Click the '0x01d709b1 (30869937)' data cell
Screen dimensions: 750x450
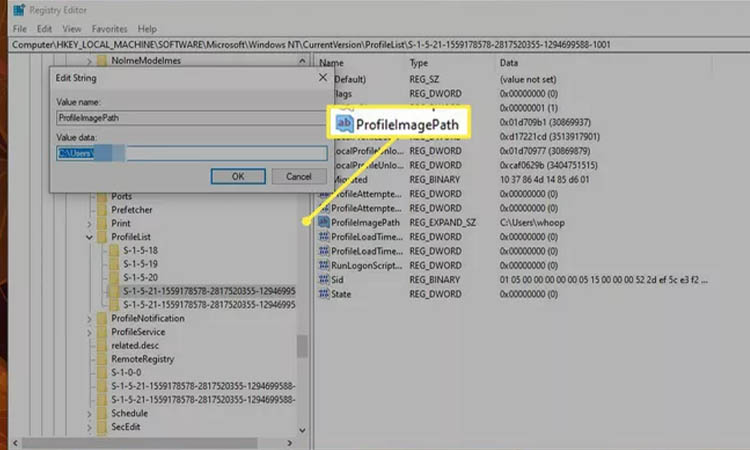[x=545, y=122]
